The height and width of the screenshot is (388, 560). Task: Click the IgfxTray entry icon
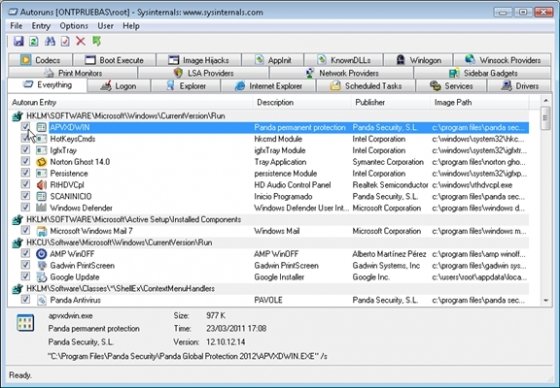click(42, 150)
